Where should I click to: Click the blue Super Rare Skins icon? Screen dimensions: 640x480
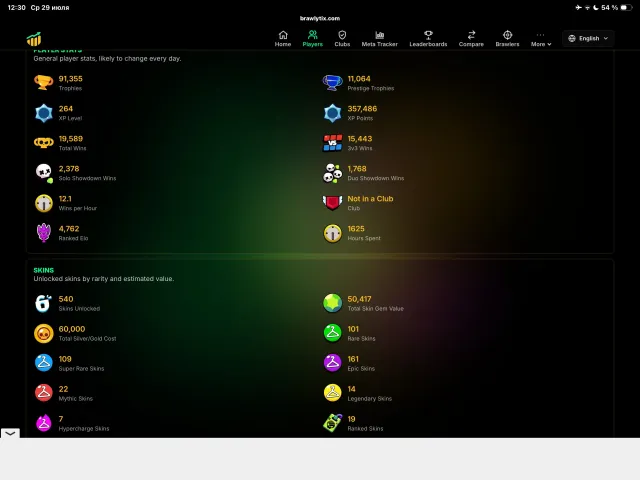[x=44, y=363]
